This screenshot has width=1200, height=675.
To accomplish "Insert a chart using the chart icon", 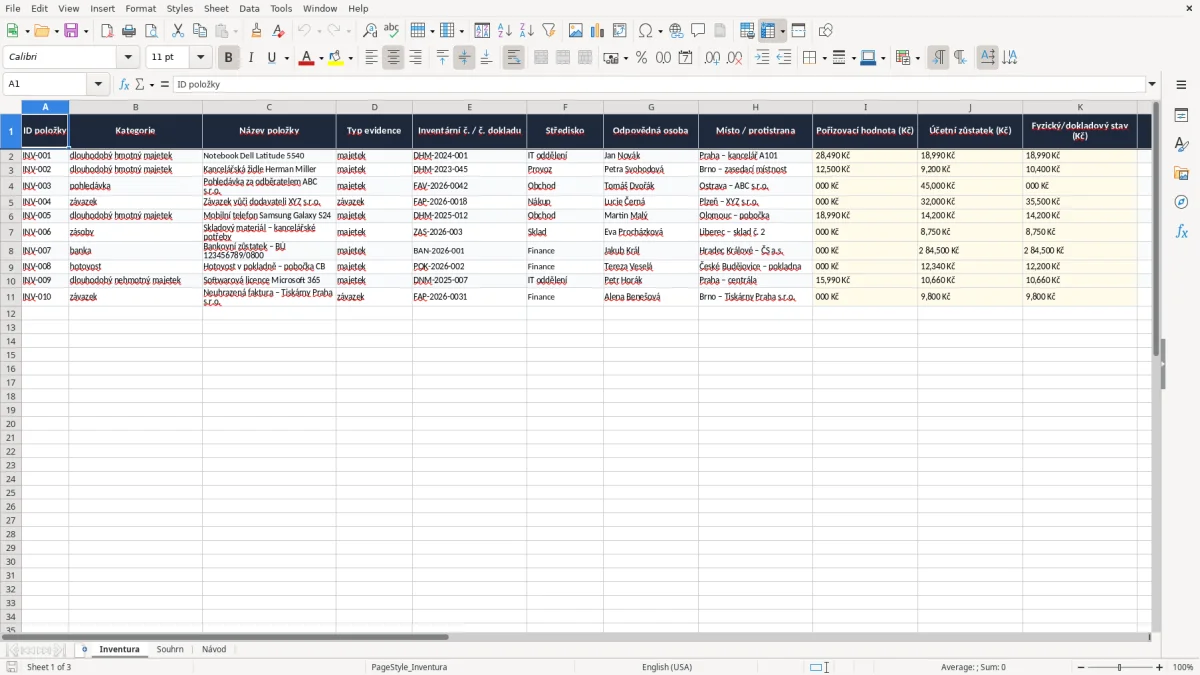I will pos(597,31).
